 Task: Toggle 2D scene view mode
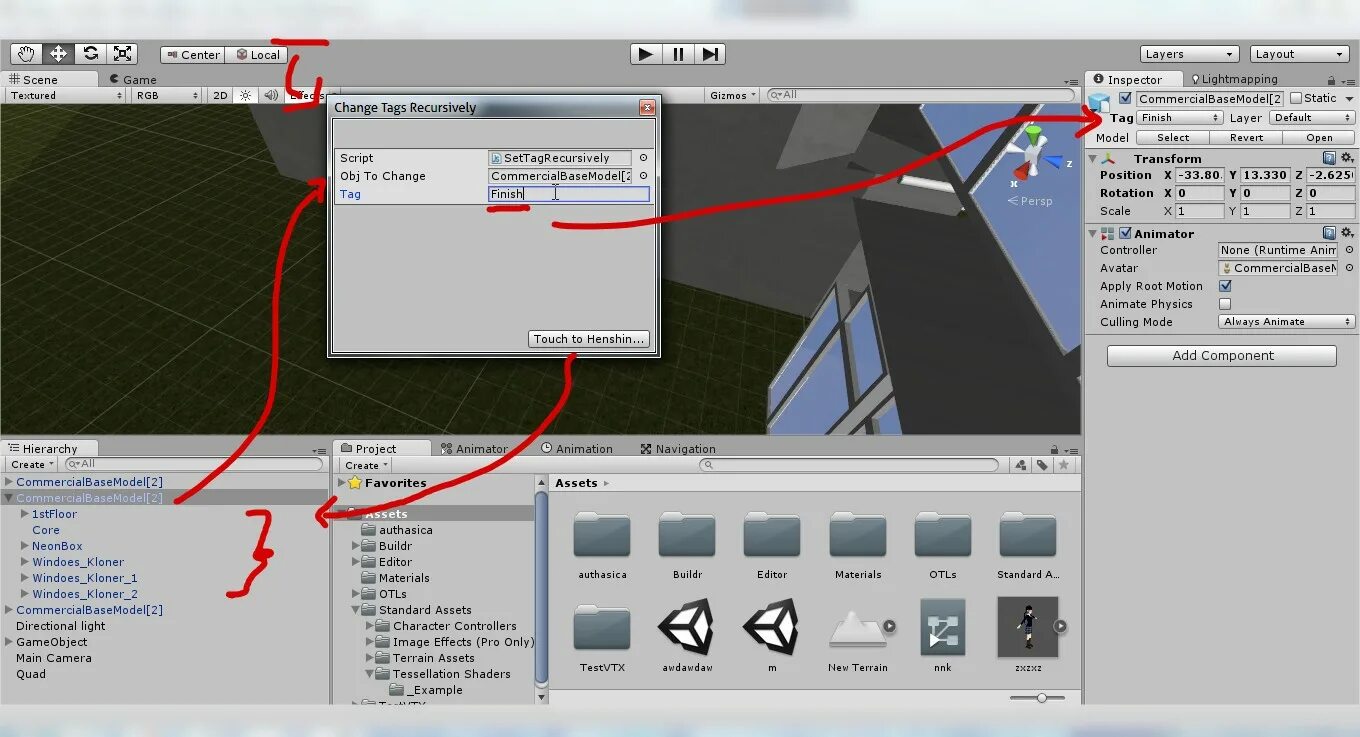(x=221, y=96)
